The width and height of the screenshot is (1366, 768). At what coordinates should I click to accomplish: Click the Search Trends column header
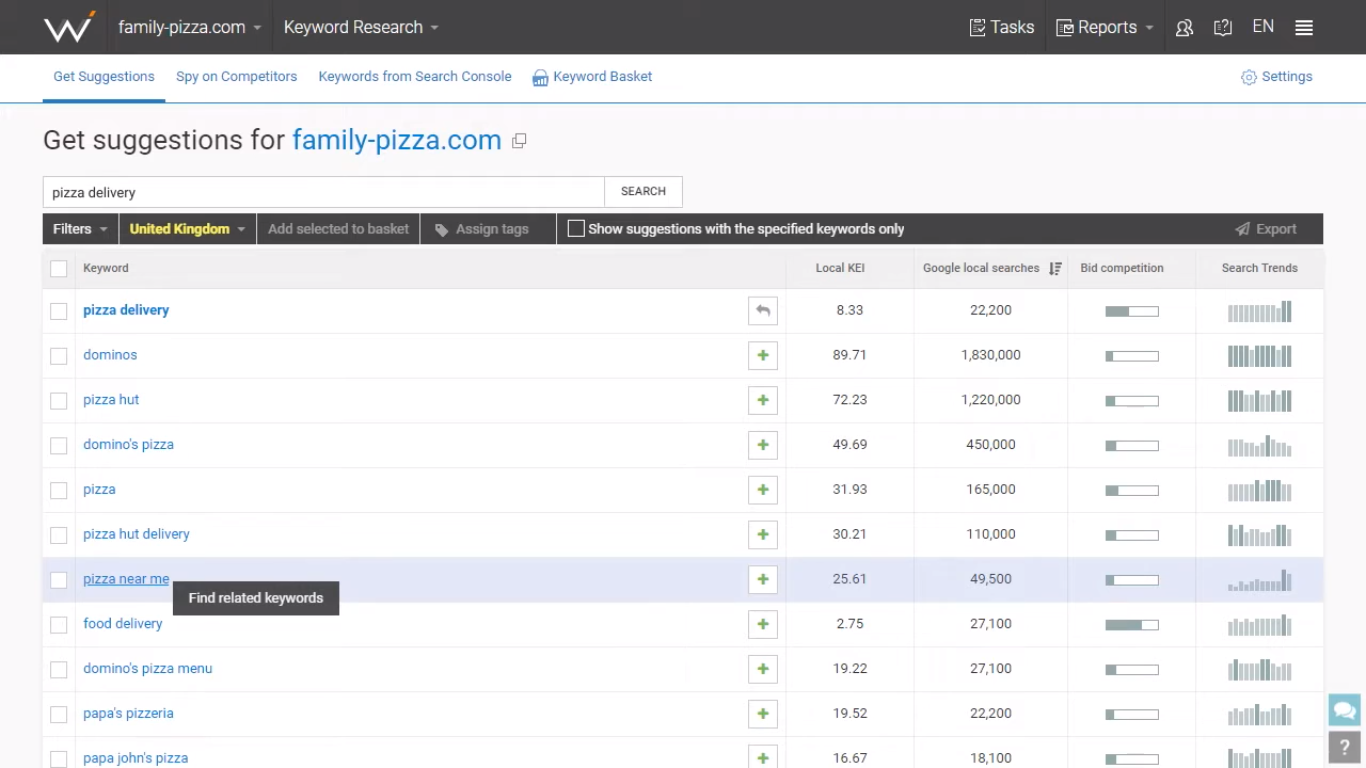pos(1260,268)
